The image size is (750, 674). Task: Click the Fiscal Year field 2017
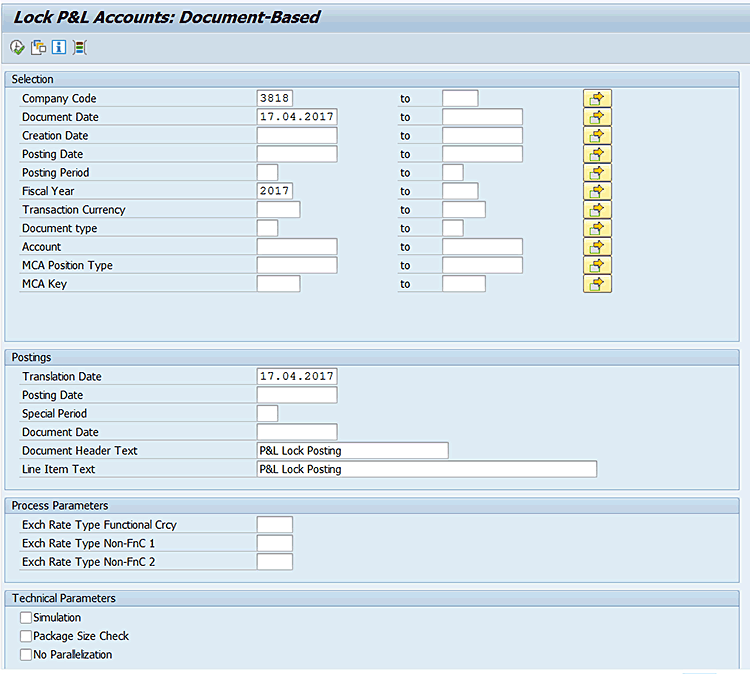coord(275,191)
